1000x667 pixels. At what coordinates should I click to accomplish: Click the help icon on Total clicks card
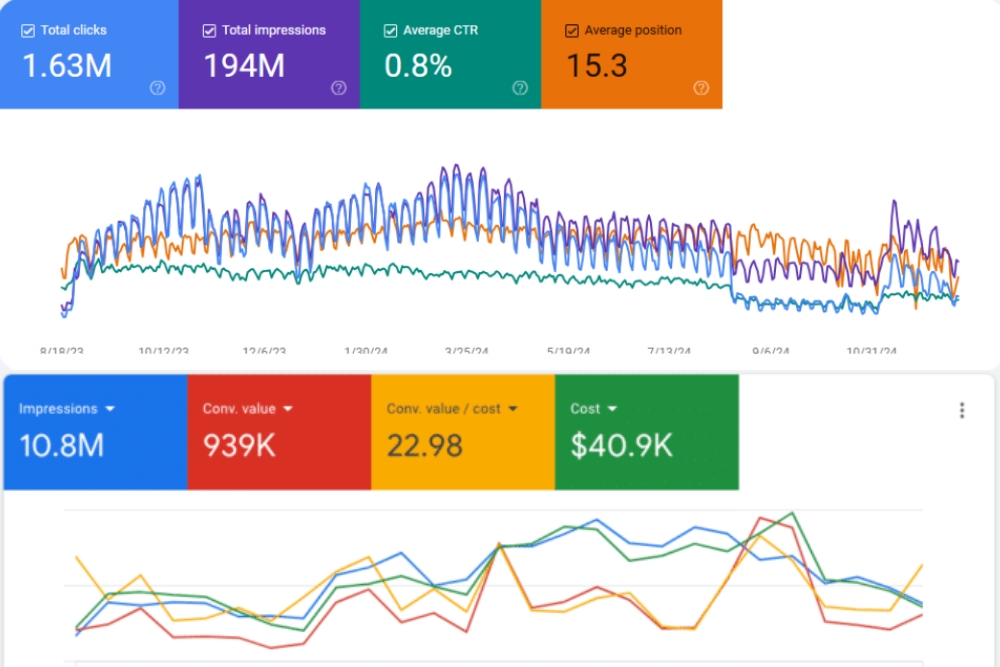(157, 88)
